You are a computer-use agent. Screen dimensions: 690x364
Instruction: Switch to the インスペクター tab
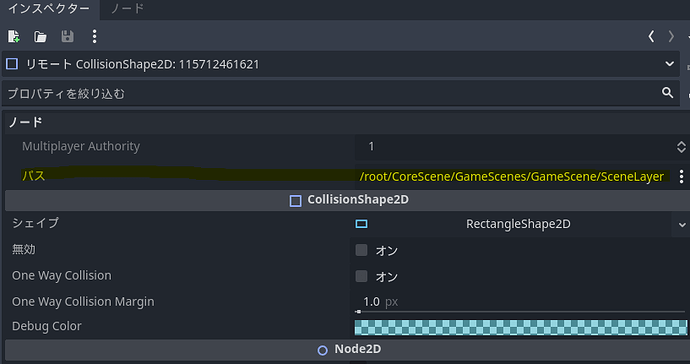pyautogui.click(x=49, y=8)
